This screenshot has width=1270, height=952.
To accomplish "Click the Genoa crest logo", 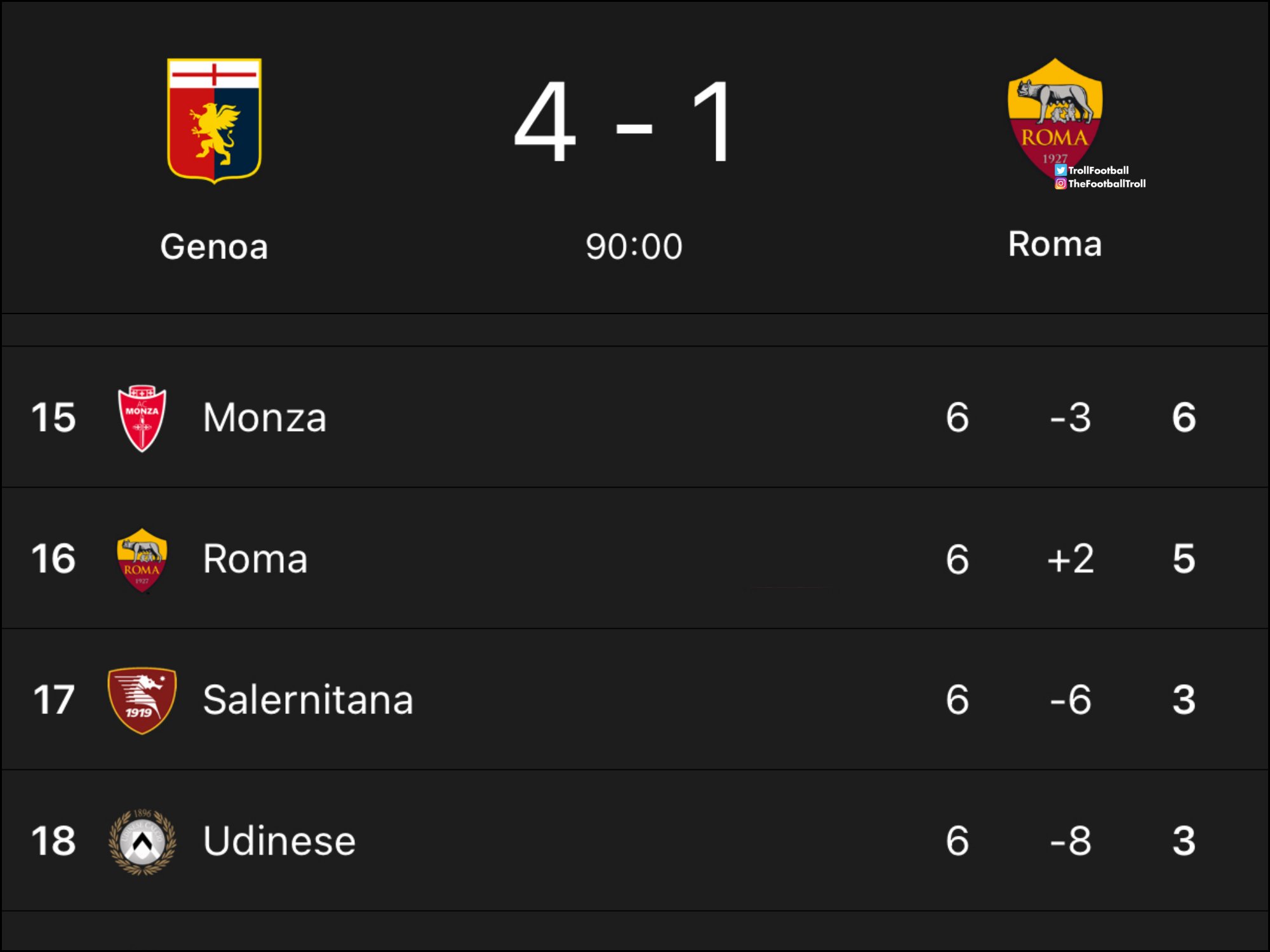I will coord(214,121).
